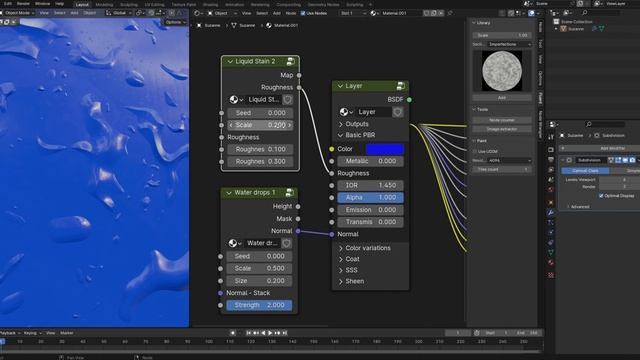Toggle the Optimal Display checkbox

601,196
